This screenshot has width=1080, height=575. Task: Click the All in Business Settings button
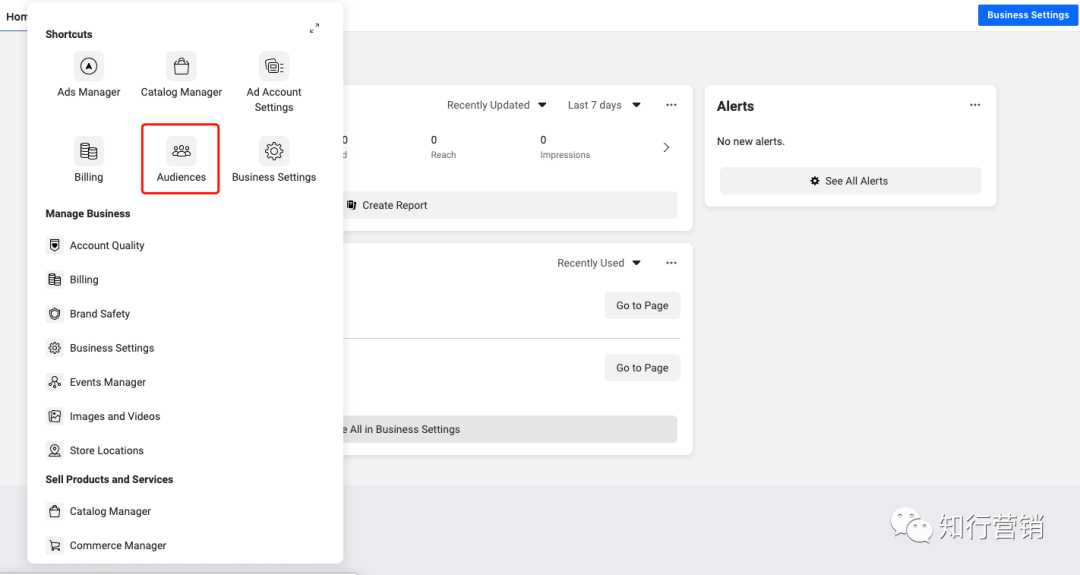click(510, 429)
